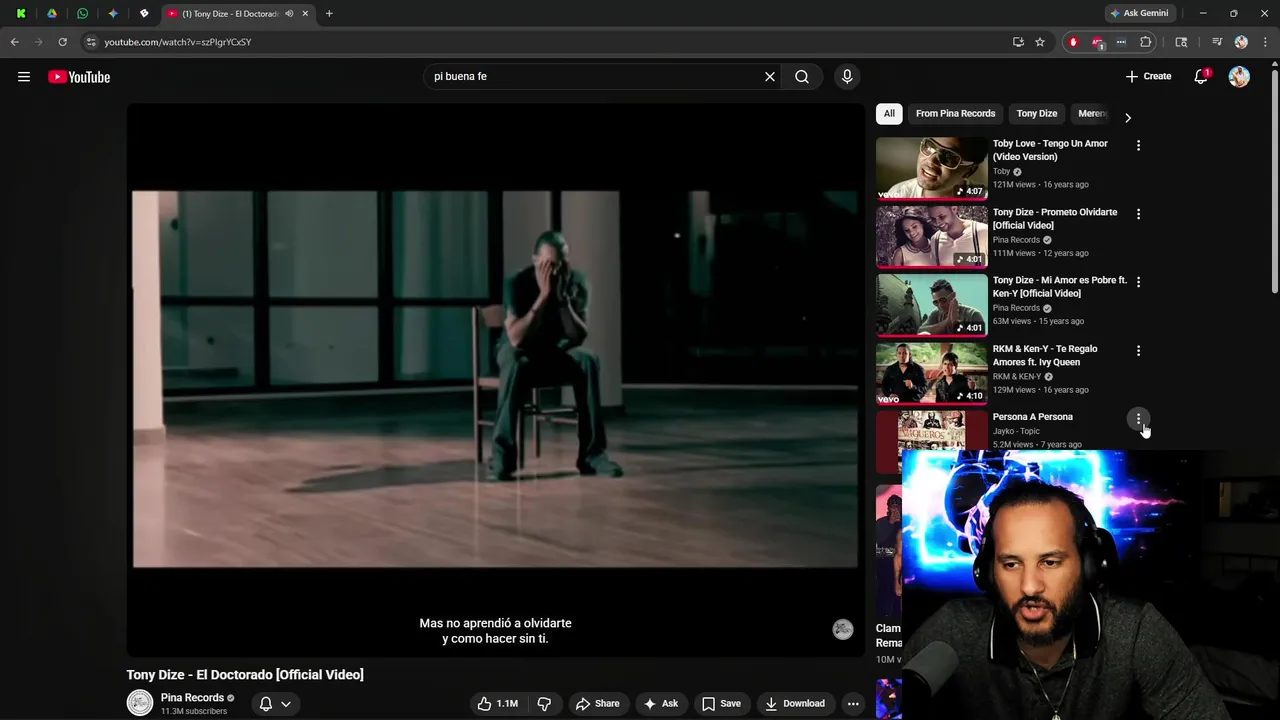The height and width of the screenshot is (720, 1280).
Task: Click the search magnifier button
Action: (802, 76)
